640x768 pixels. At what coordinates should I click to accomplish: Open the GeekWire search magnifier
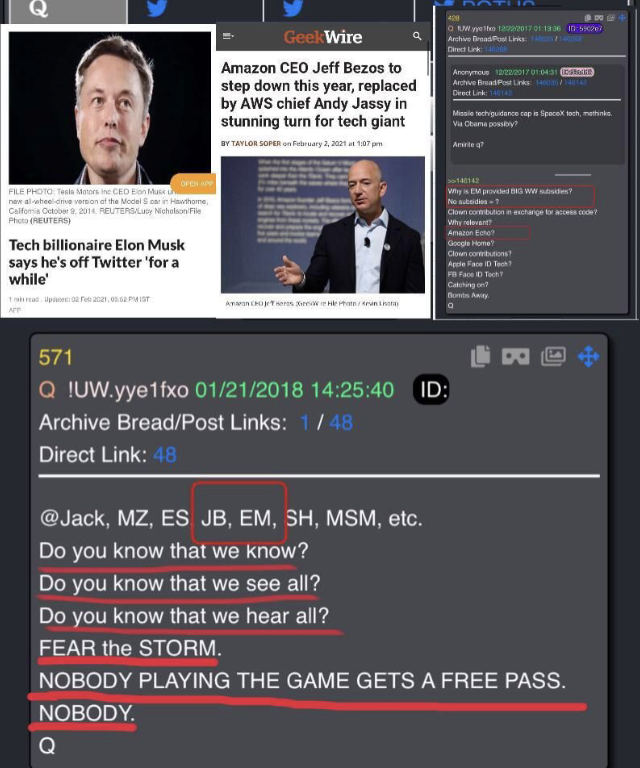417,36
